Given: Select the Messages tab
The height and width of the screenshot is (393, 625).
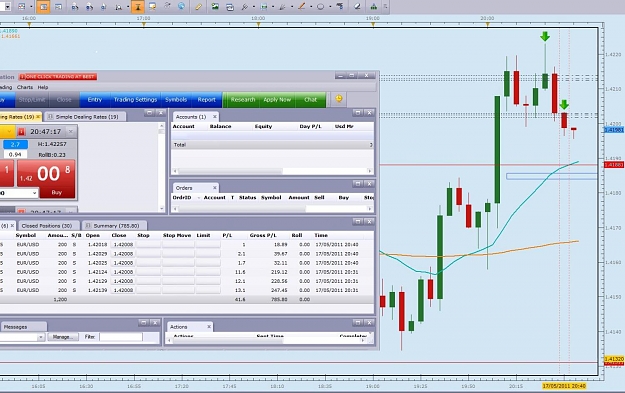Looking at the screenshot, I should click(23, 327).
